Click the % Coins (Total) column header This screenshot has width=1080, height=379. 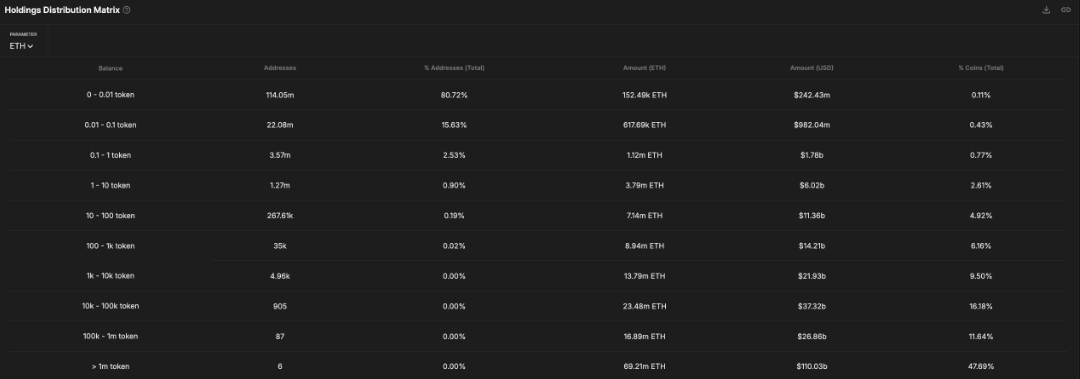(981, 68)
